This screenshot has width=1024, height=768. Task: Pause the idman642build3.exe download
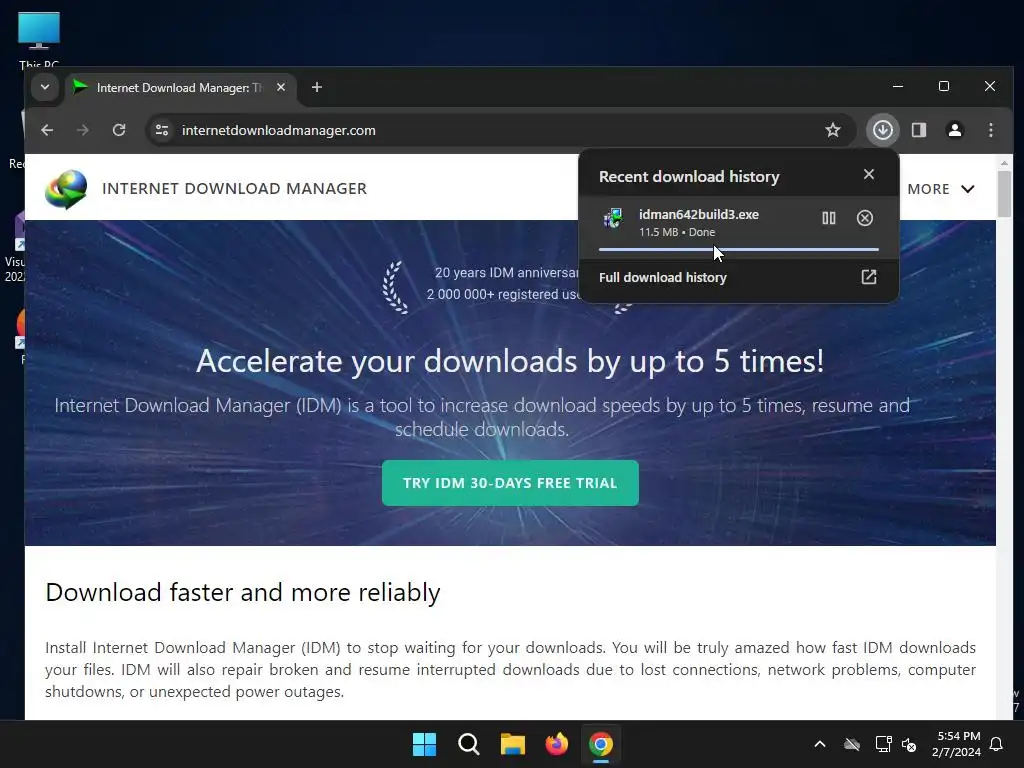[829, 218]
